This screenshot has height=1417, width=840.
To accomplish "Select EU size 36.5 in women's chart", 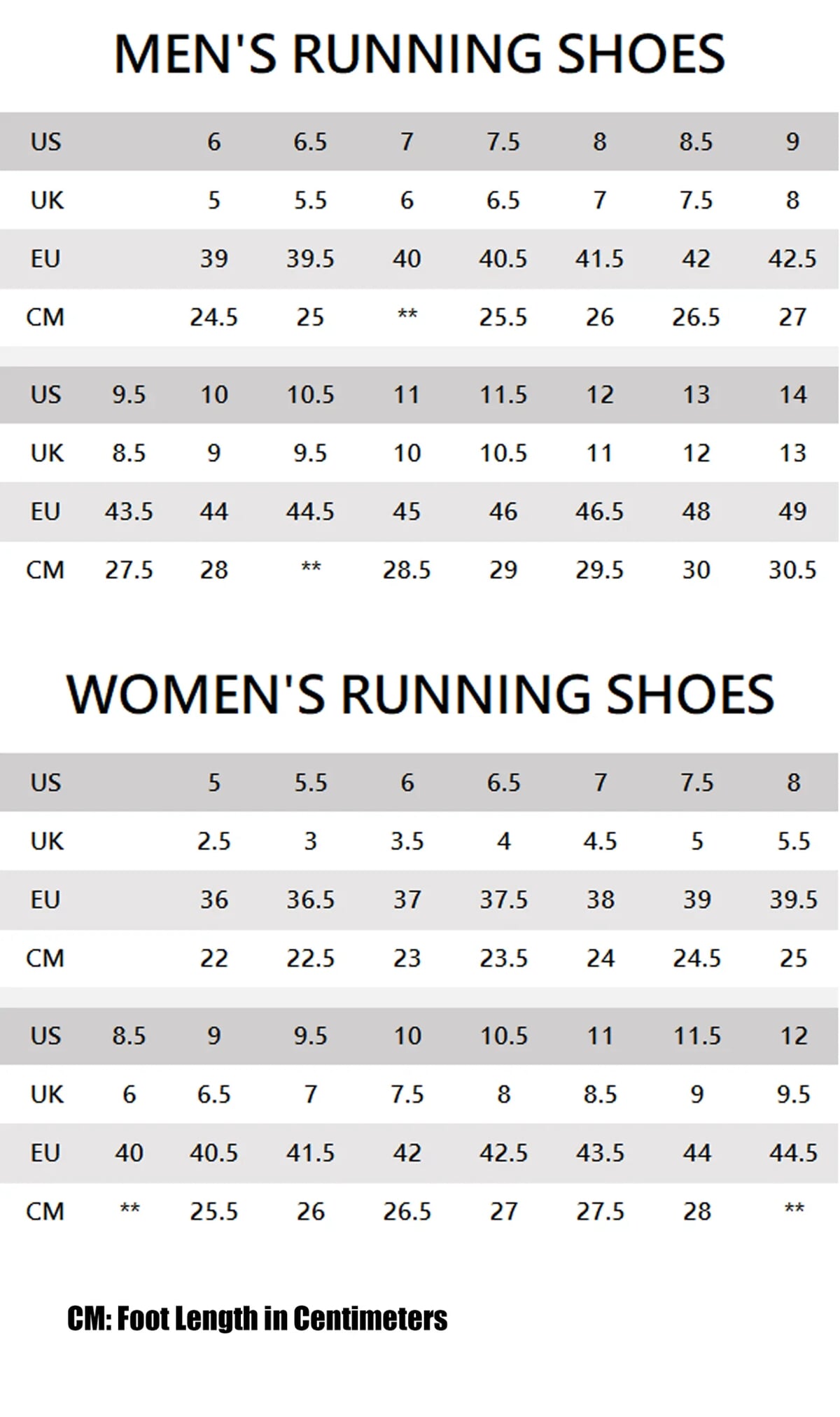I will (310, 900).
